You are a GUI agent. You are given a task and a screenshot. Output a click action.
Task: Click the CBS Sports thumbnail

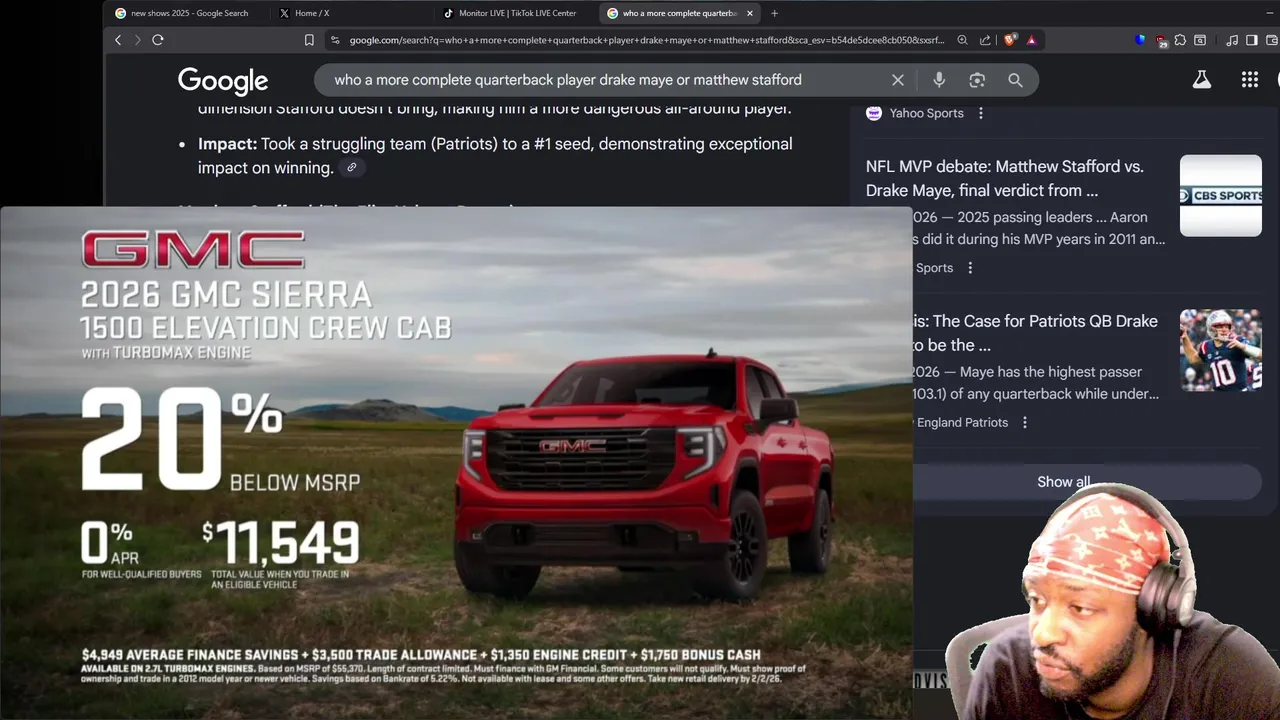[x=1221, y=196]
